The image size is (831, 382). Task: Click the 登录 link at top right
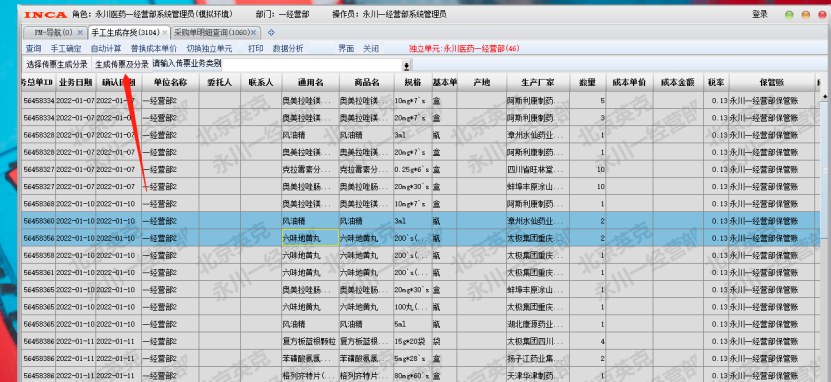759,15
